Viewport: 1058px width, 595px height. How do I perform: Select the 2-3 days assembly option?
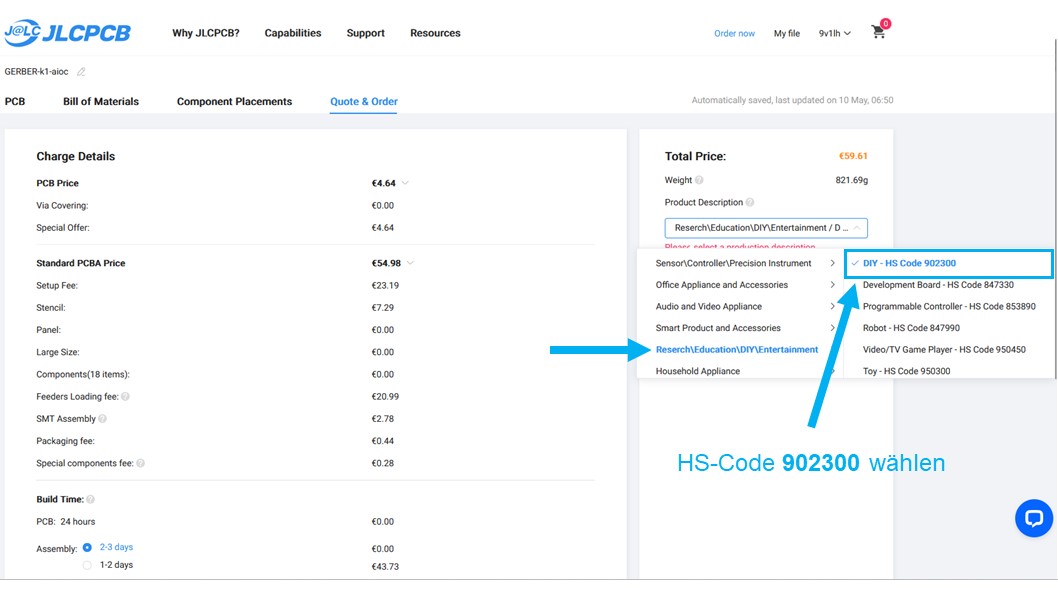(x=88, y=547)
